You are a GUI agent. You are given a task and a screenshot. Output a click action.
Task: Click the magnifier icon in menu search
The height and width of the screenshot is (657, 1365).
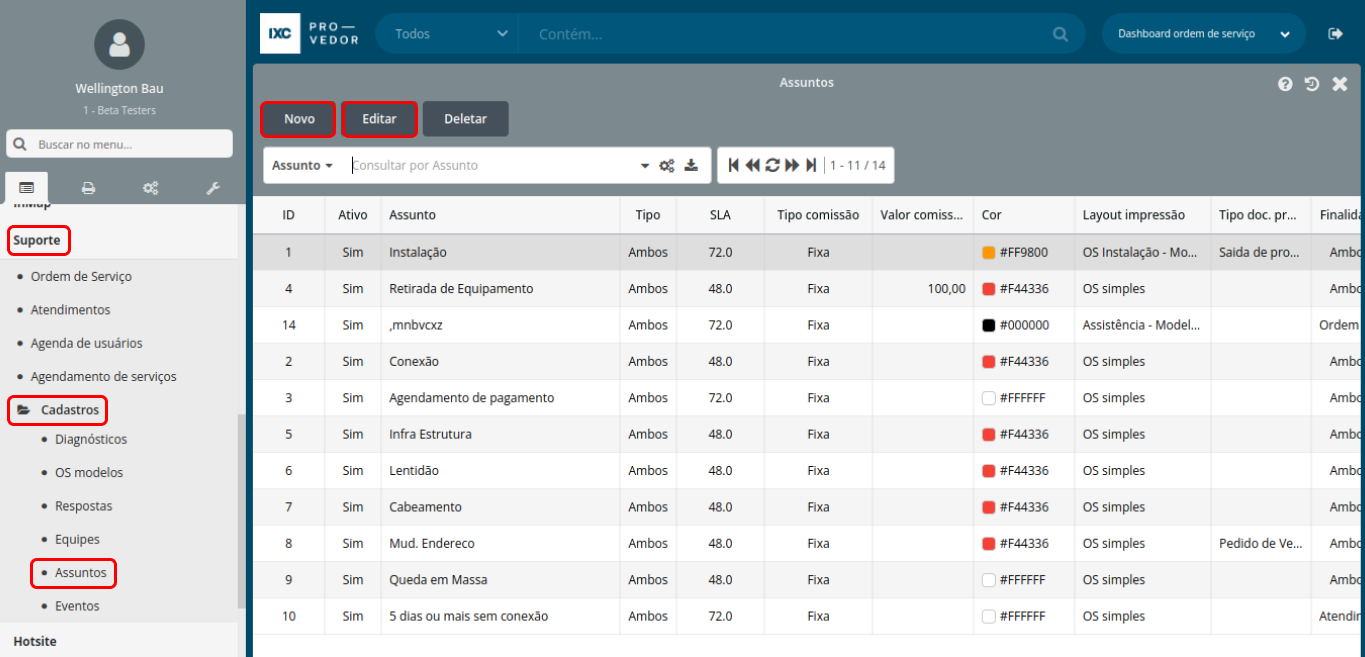tap(21, 144)
